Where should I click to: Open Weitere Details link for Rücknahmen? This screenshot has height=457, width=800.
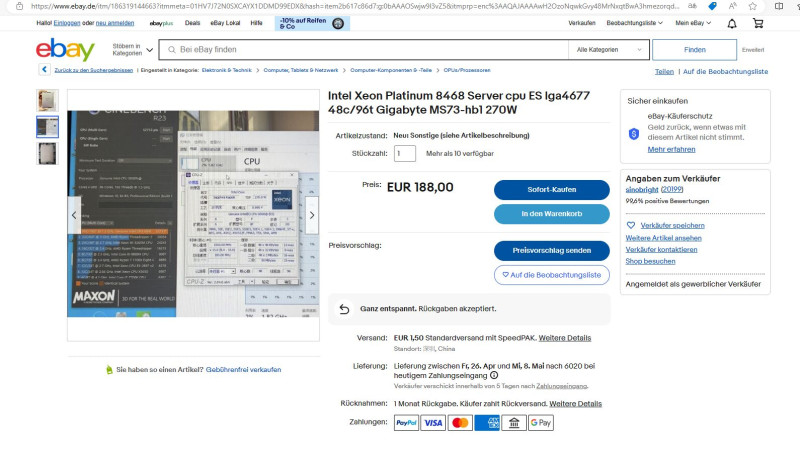tap(576, 404)
